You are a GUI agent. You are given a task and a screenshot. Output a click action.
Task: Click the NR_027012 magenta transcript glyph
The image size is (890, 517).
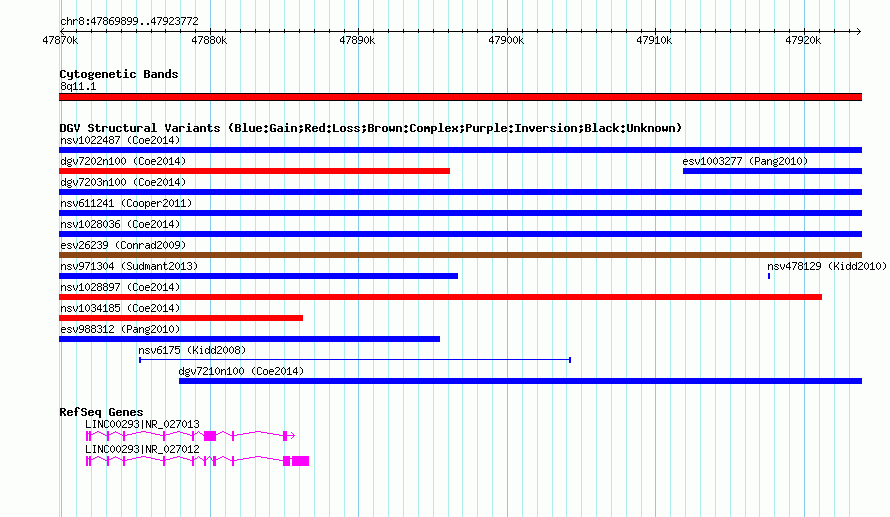tap(198, 461)
